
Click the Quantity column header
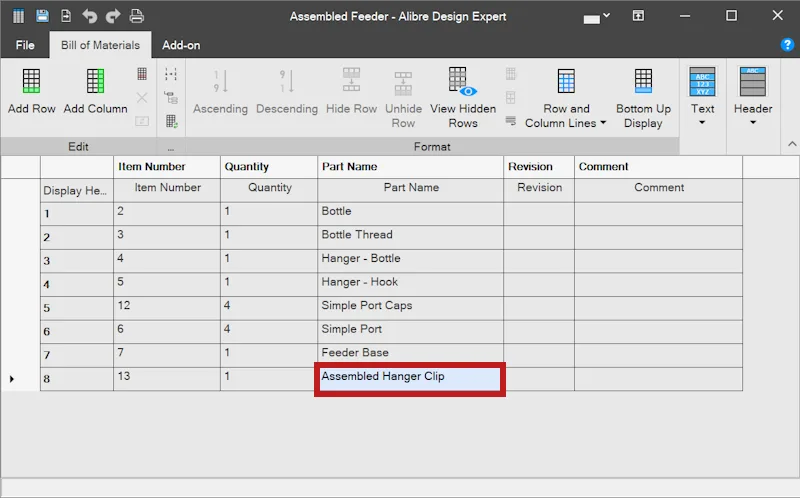click(269, 167)
